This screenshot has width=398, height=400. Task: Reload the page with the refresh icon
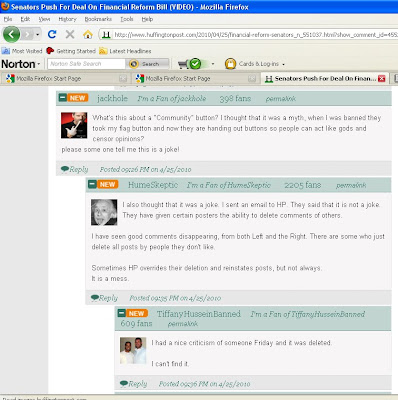pos(52,34)
